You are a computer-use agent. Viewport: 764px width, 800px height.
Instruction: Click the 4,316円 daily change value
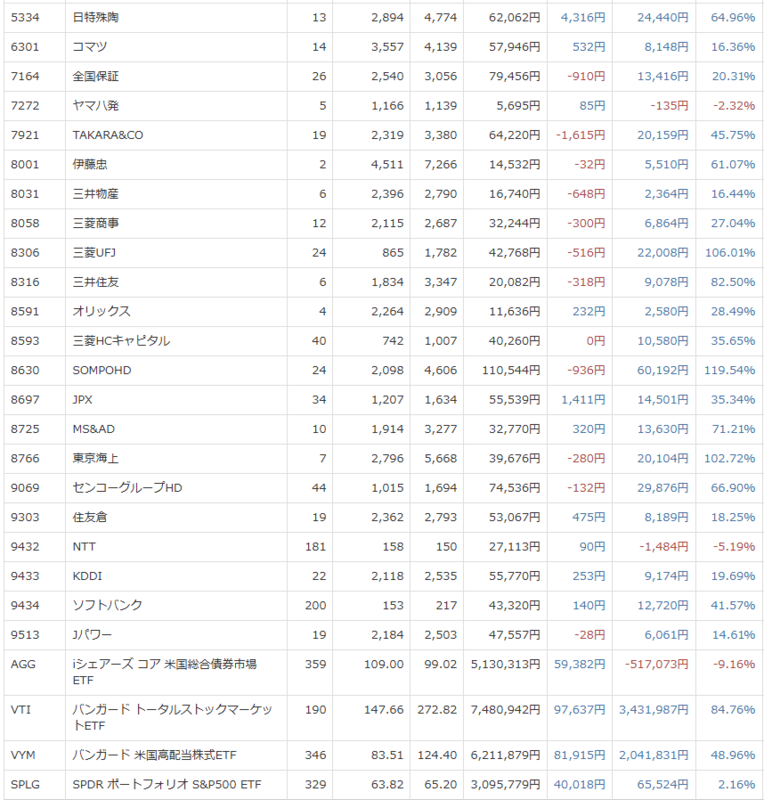click(583, 17)
